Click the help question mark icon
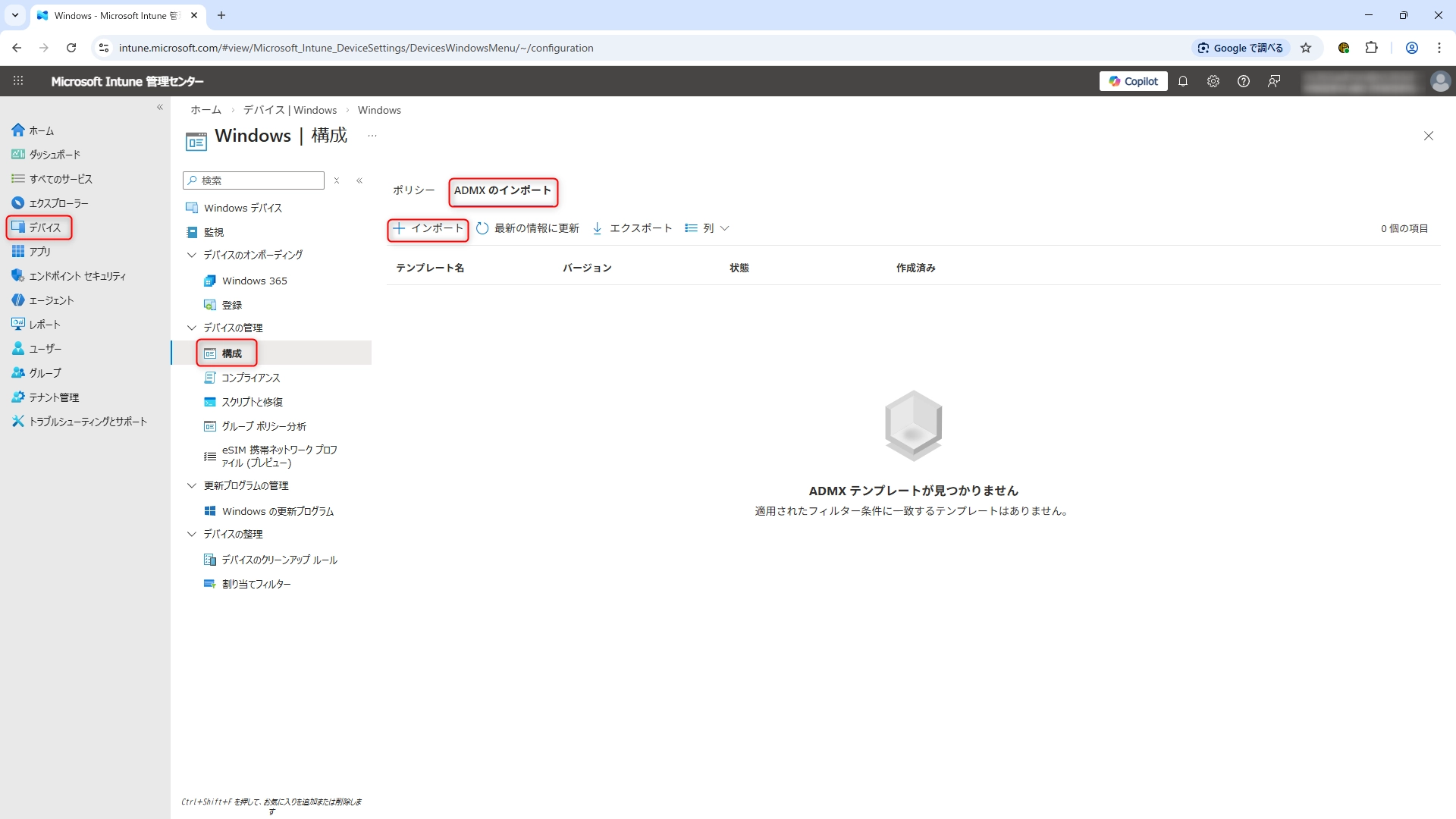The width and height of the screenshot is (1456, 819). tap(1244, 81)
